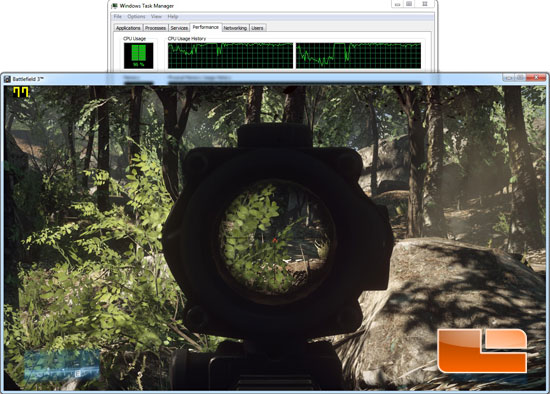Click the red dot reticle inside the scope
The width and height of the screenshot is (550, 394).
click(x=275, y=240)
